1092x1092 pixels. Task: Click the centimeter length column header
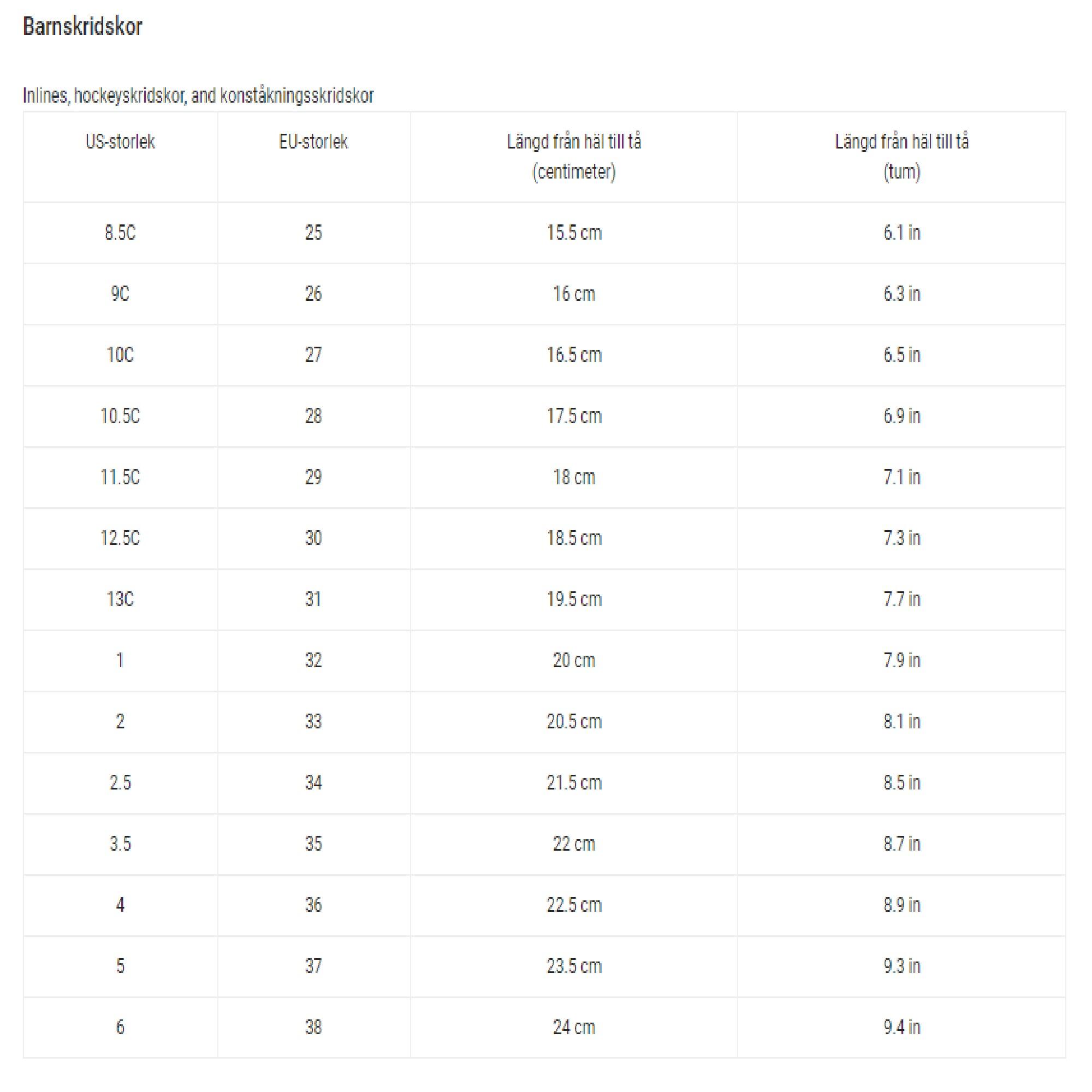tap(574, 157)
